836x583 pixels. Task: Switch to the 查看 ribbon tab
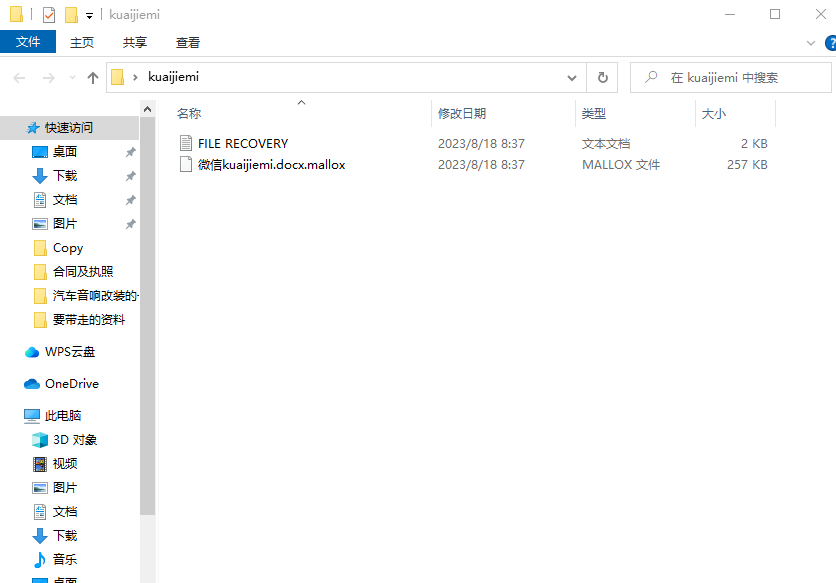188,42
